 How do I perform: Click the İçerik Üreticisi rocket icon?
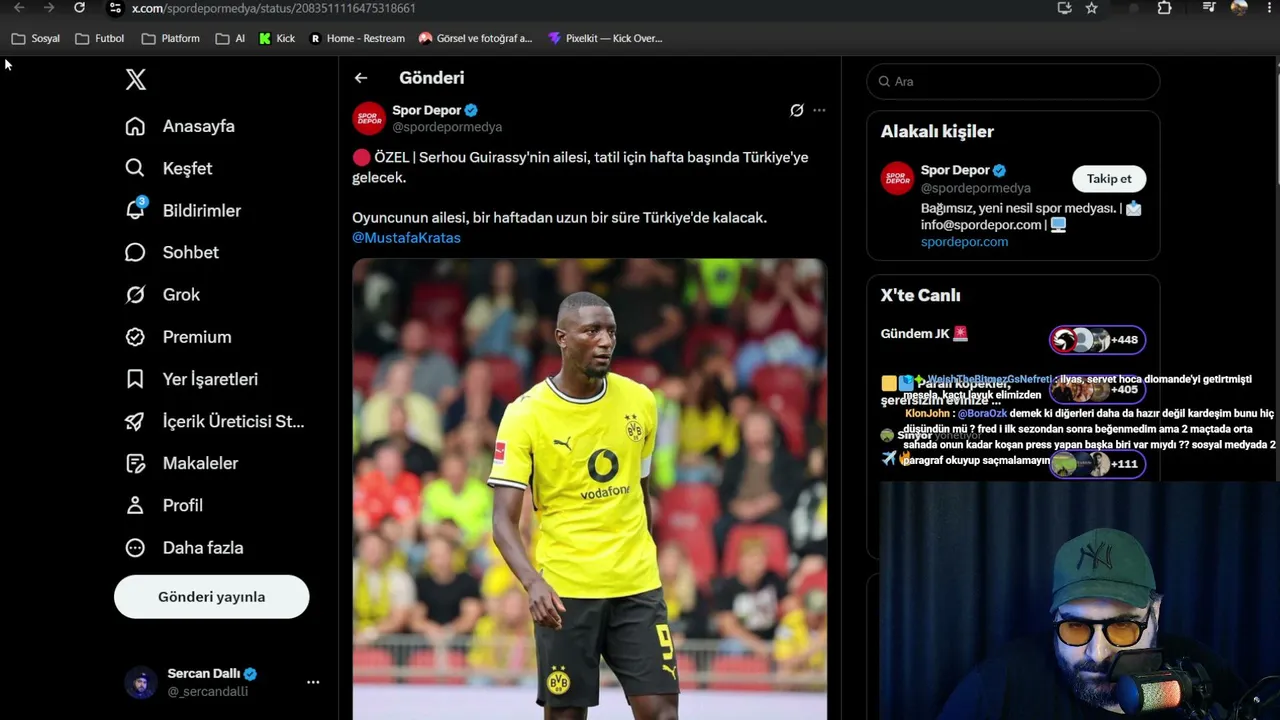click(135, 421)
